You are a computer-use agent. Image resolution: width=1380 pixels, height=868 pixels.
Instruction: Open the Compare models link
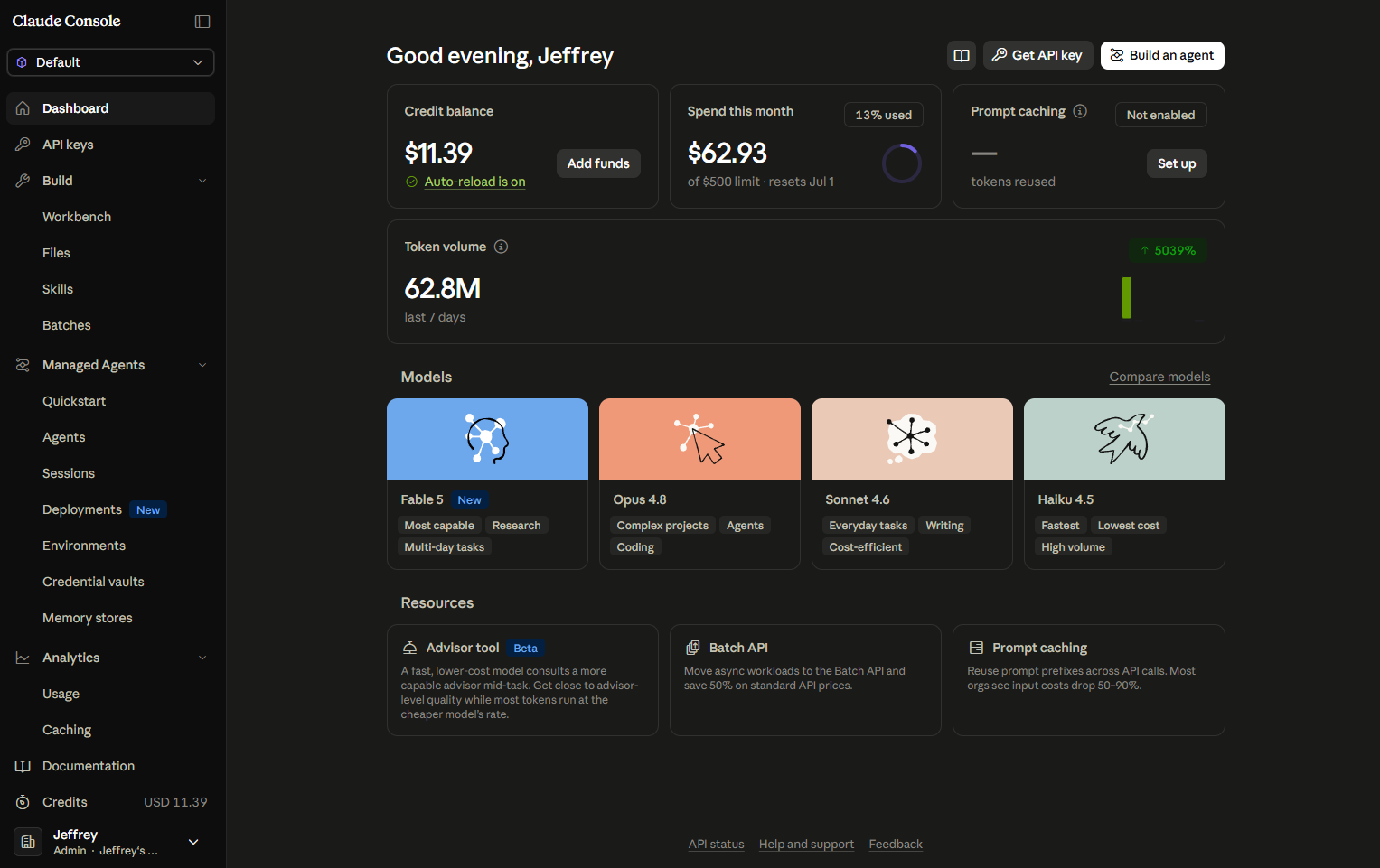click(x=1159, y=377)
